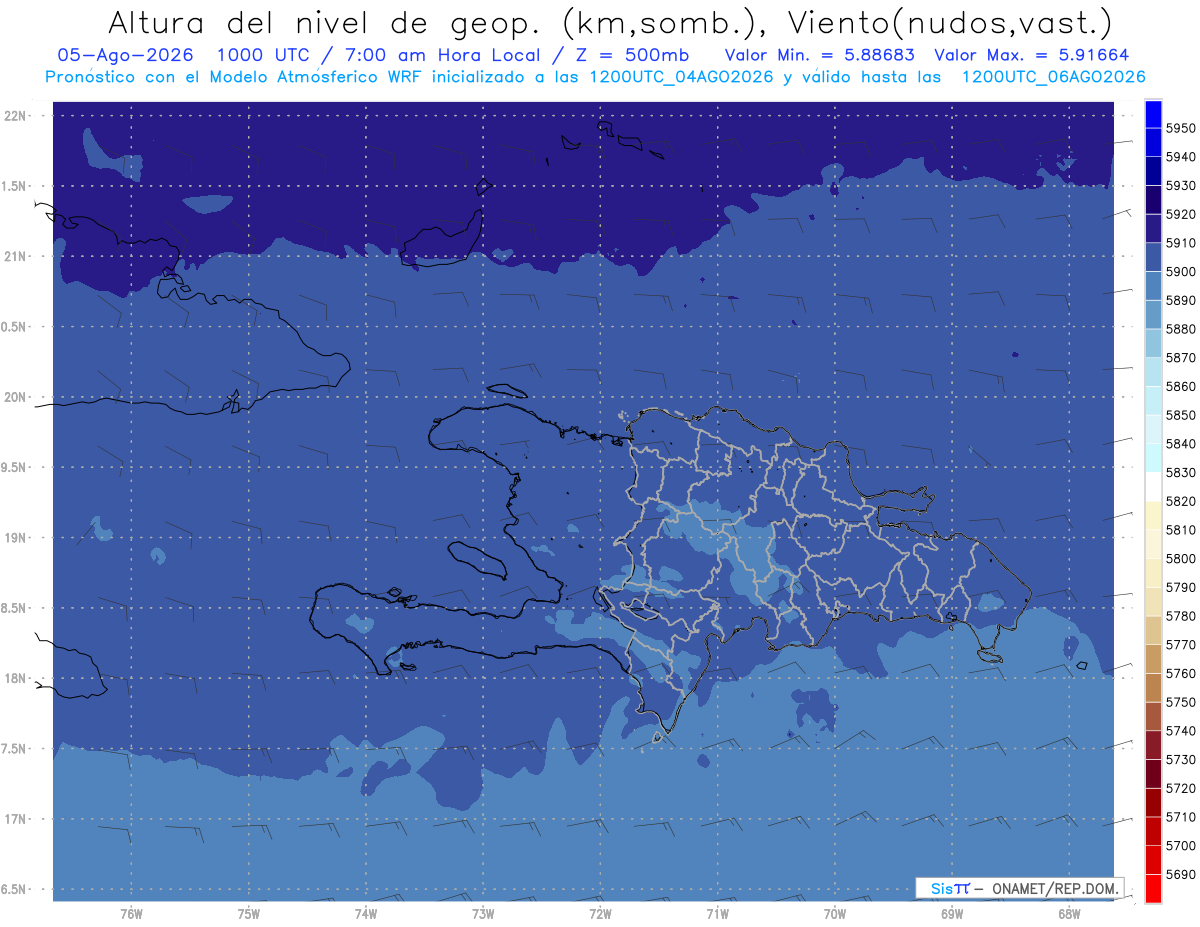Image resolution: width=1200 pixels, height=927 pixels.
Task: Click the '20N' latitude label
Action: (x=17, y=397)
